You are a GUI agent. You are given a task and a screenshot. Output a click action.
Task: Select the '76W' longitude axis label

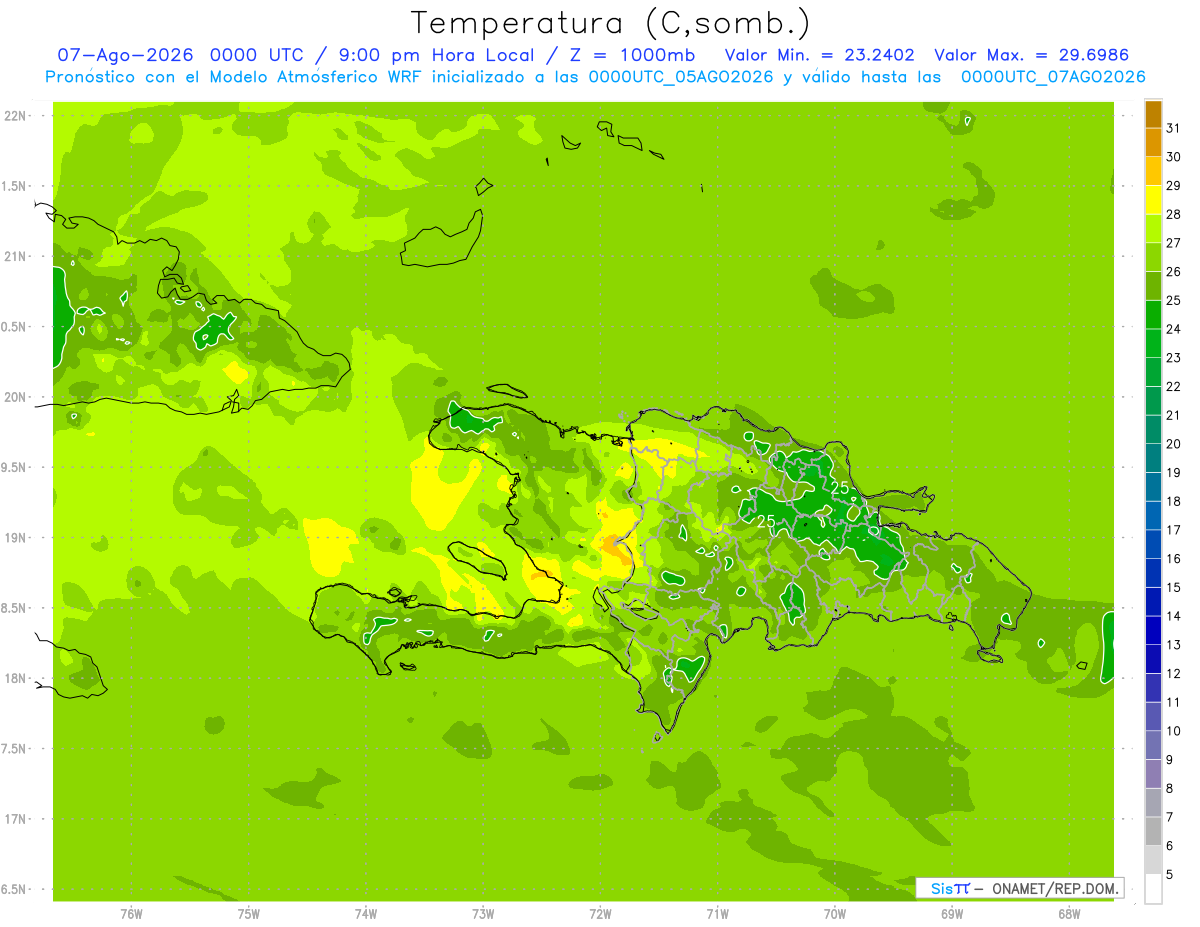131,914
